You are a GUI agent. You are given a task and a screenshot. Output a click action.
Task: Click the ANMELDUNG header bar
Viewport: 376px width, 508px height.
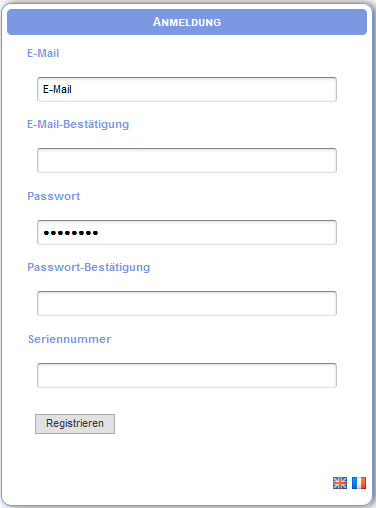(187, 22)
